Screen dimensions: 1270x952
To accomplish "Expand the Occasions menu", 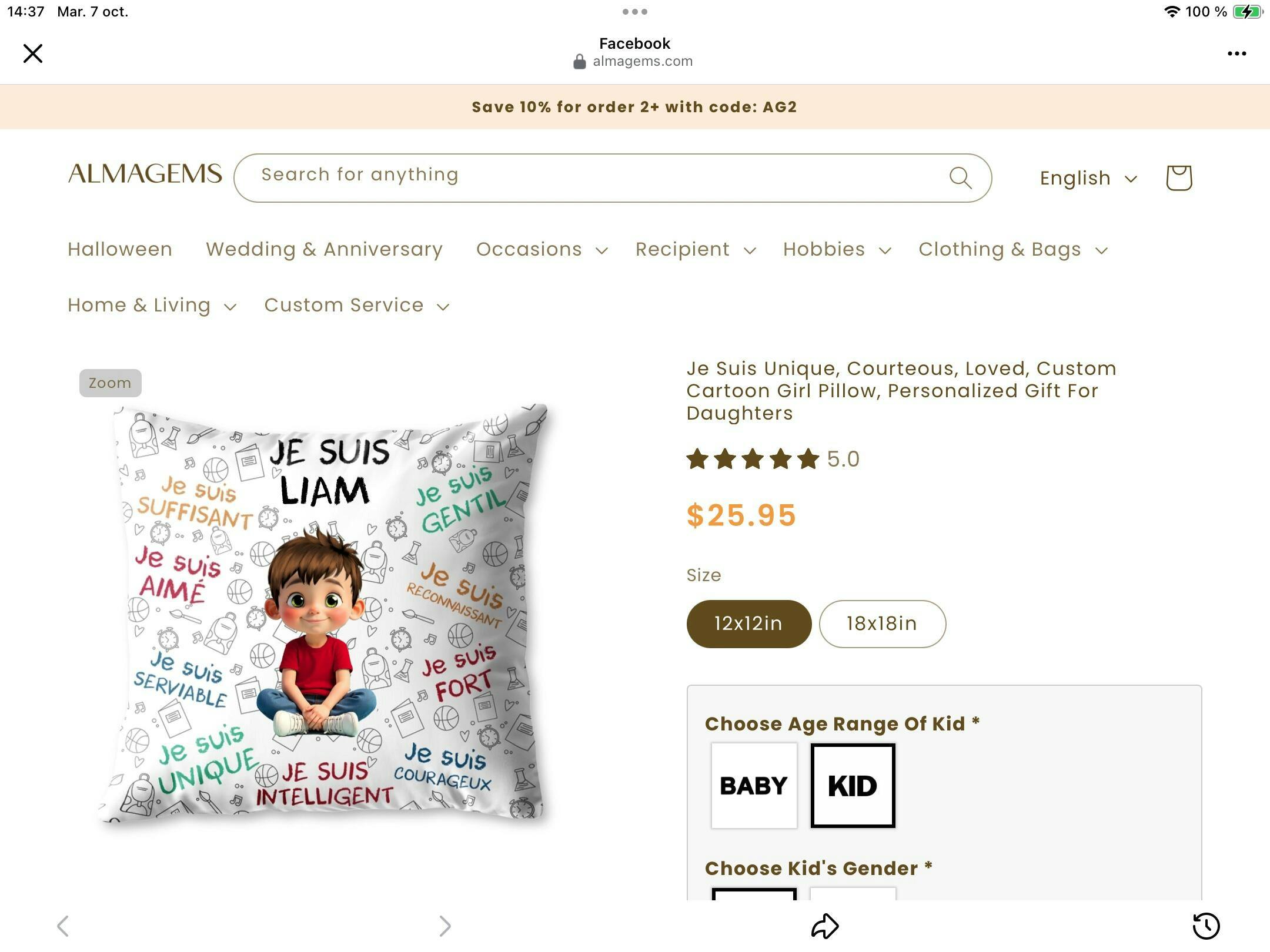I will point(542,249).
